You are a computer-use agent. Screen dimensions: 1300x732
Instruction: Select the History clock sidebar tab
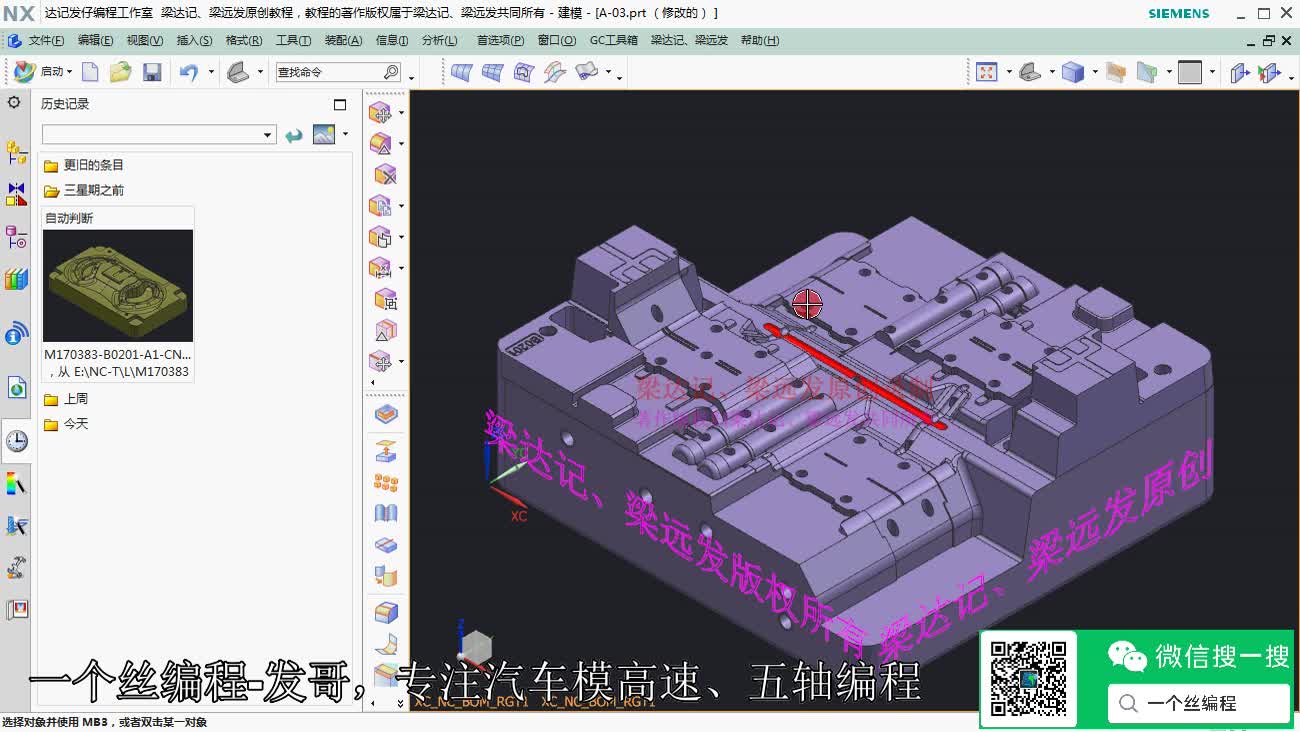(16, 441)
